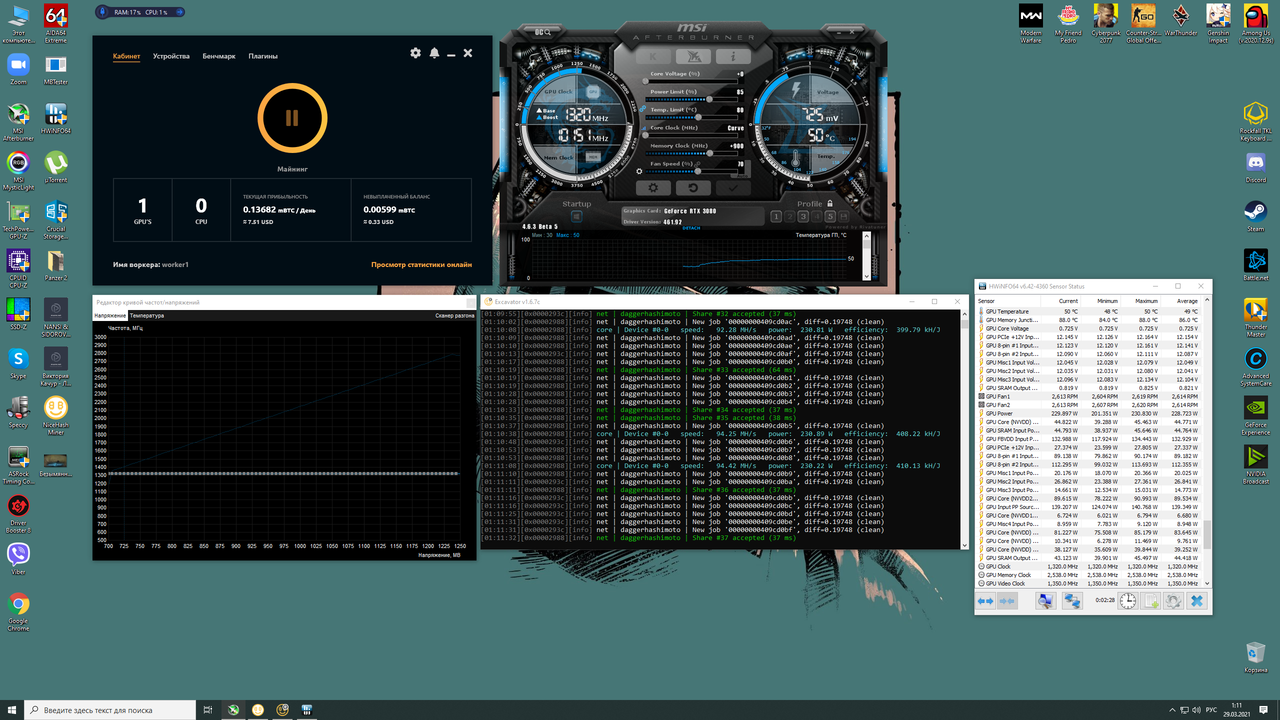The image size is (1280, 720).
Task: Adjust the Core Voltage slider
Action: coord(691,81)
